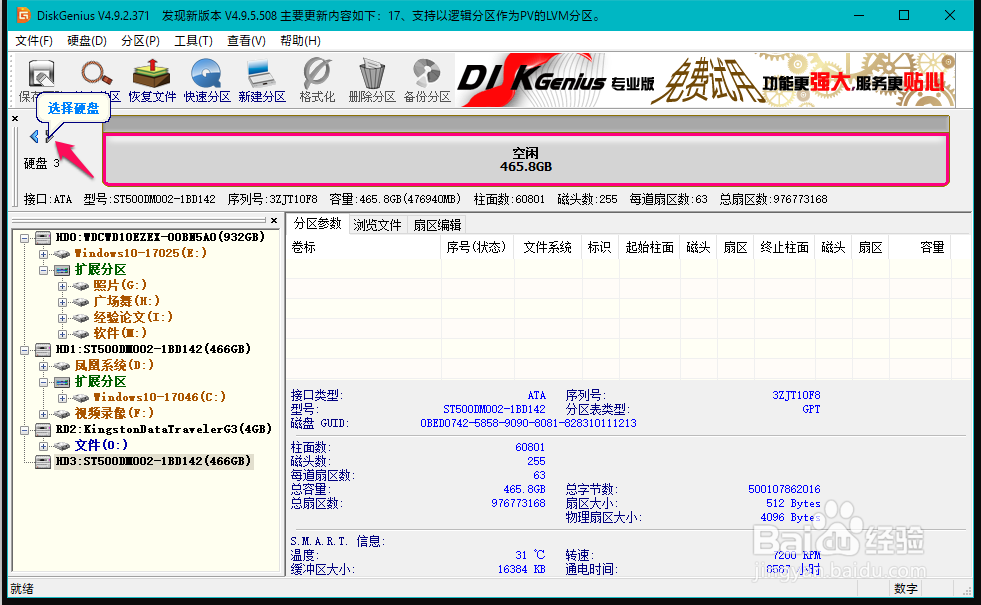Click the DiskGenius 专业版 banner ad
This screenshot has width=981, height=605.
(705, 80)
